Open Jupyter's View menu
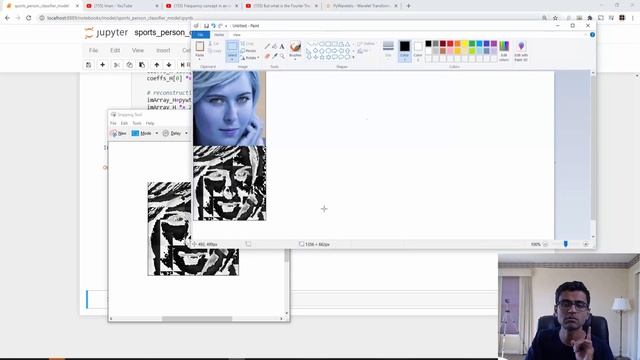The image size is (640, 360). [x=138, y=50]
